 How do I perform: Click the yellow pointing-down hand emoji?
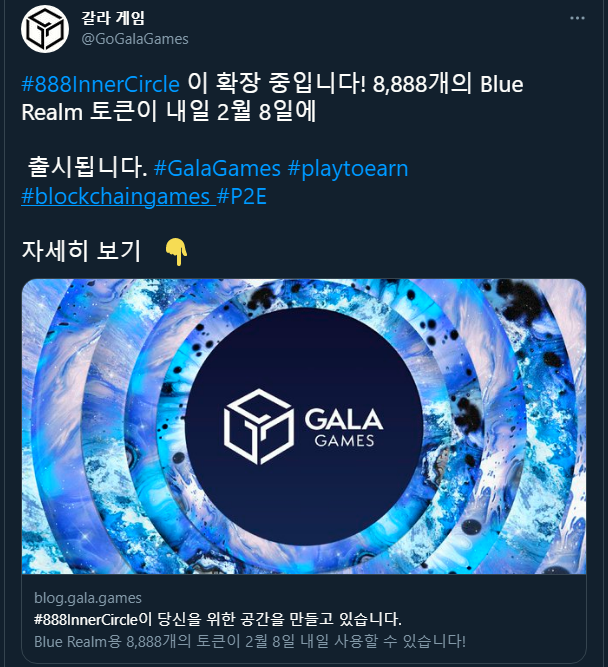point(176,251)
